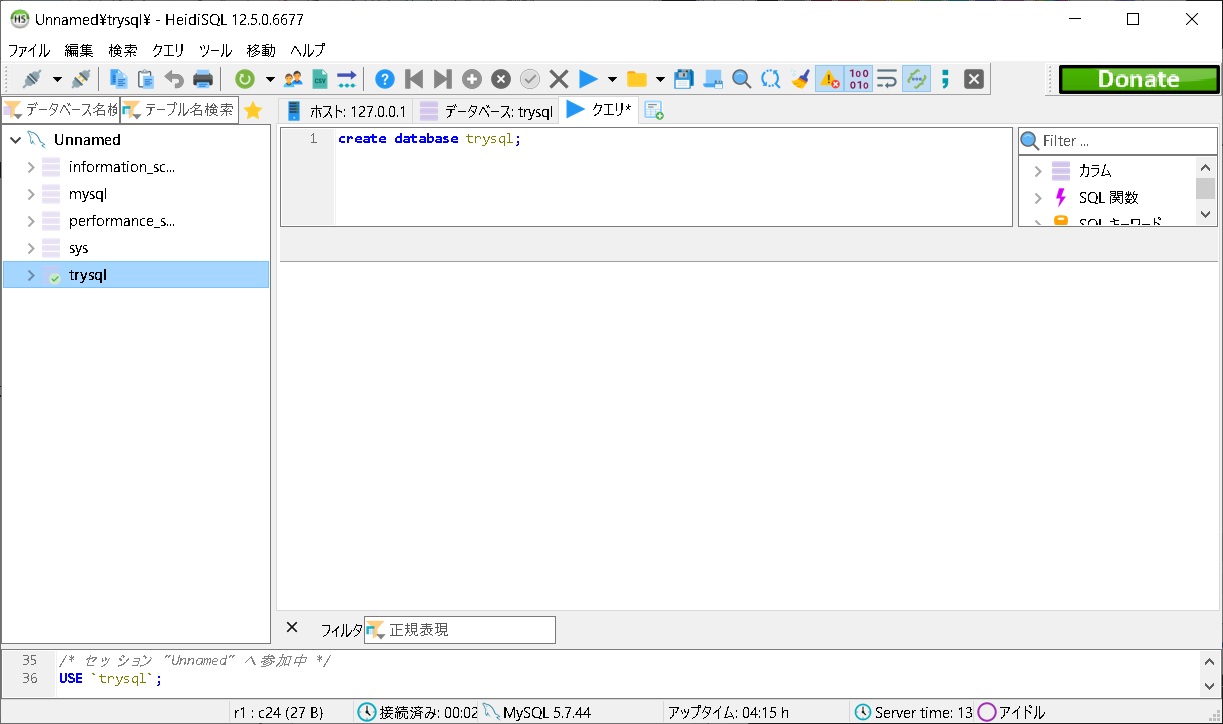Click the new query tab icon

pyautogui.click(x=654, y=111)
